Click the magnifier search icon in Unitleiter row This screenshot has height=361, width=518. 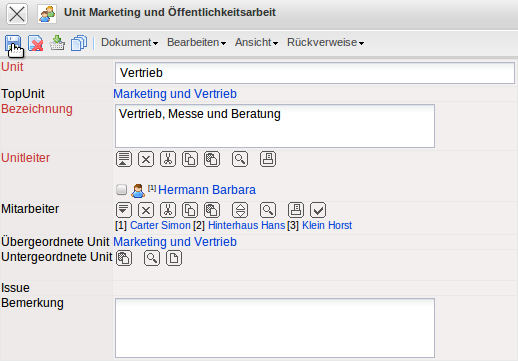point(240,159)
